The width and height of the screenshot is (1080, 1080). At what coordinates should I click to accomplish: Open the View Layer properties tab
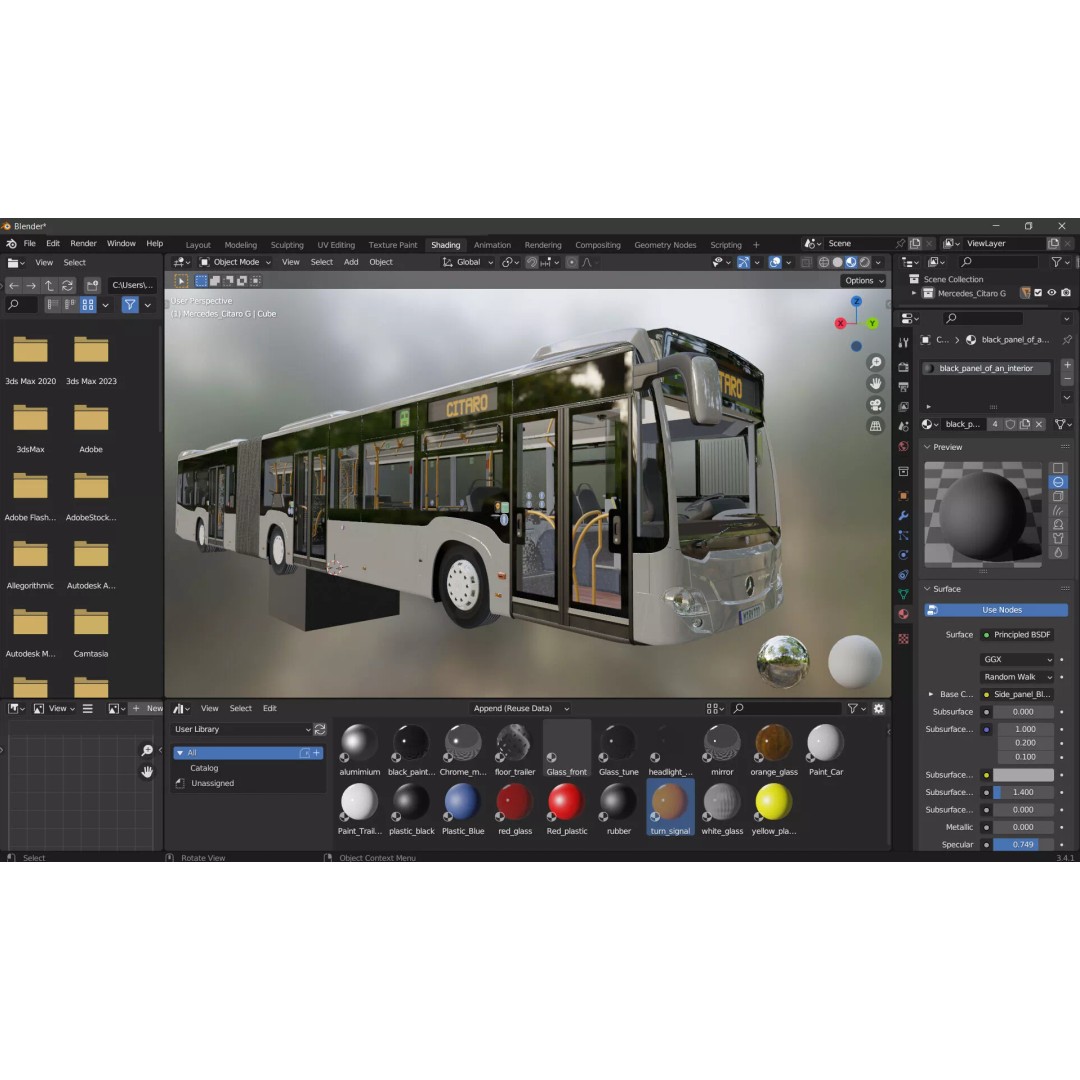tap(903, 407)
